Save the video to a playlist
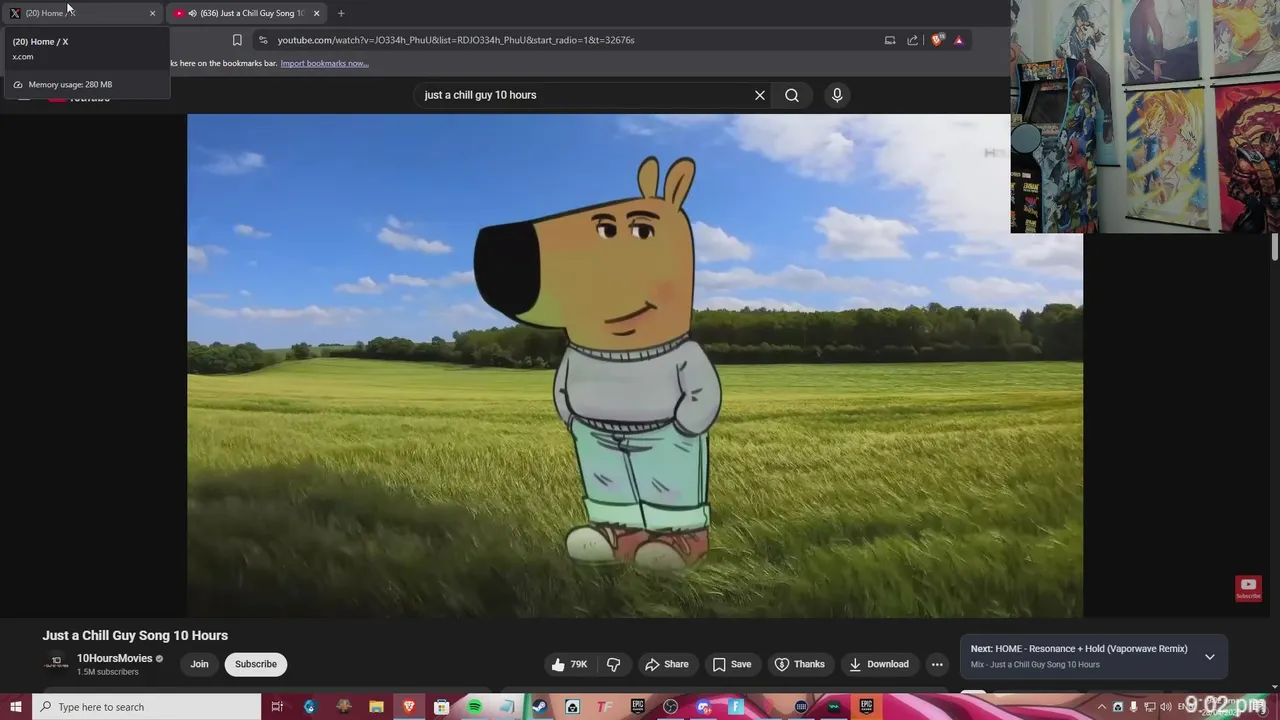The height and width of the screenshot is (720, 1280). tap(732, 664)
